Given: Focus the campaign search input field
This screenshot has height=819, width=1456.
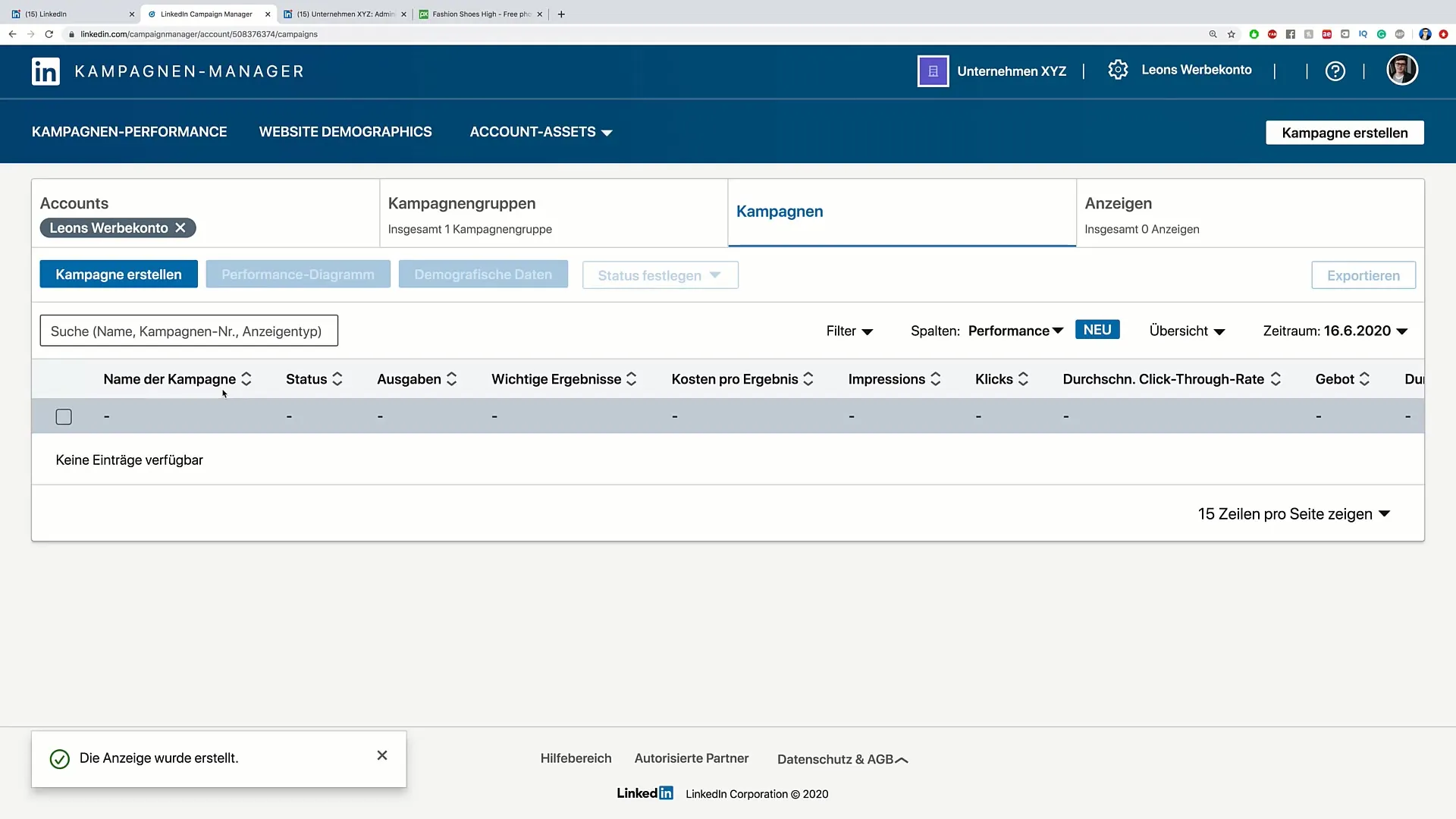Looking at the screenshot, I should click(x=189, y=331).
